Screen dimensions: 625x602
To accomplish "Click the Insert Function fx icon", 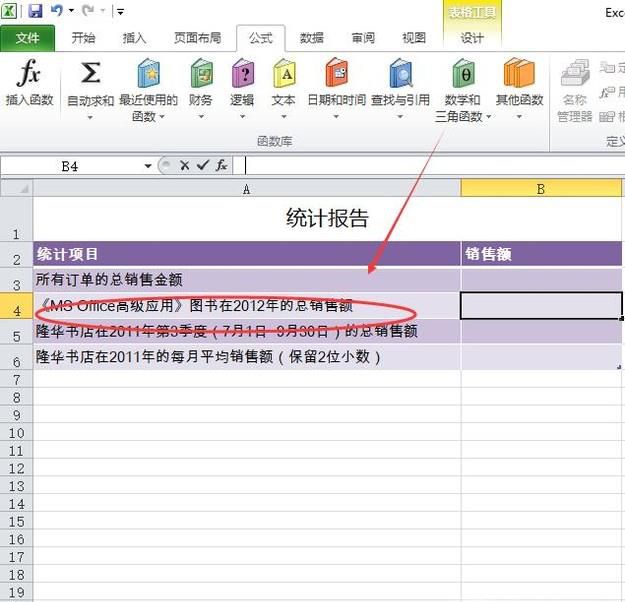I will [29, 73].
